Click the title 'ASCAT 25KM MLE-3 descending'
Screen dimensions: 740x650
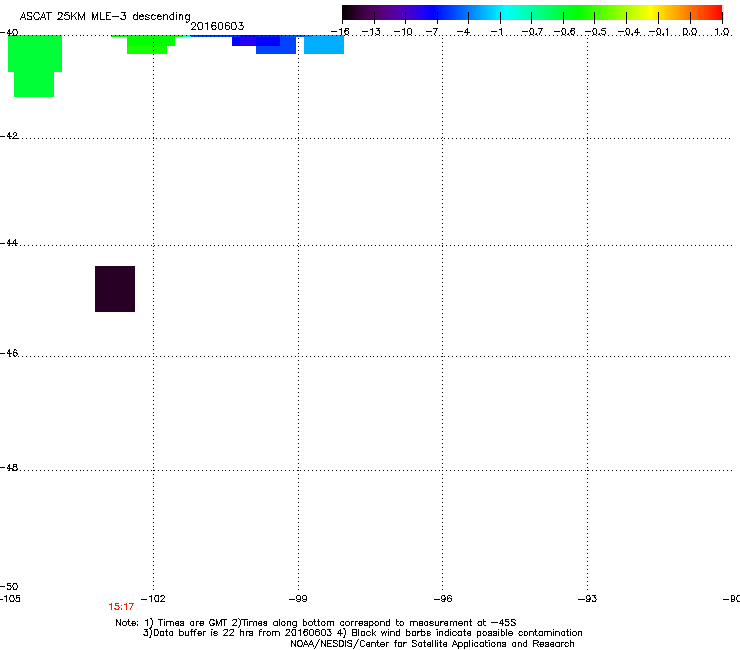105,17
